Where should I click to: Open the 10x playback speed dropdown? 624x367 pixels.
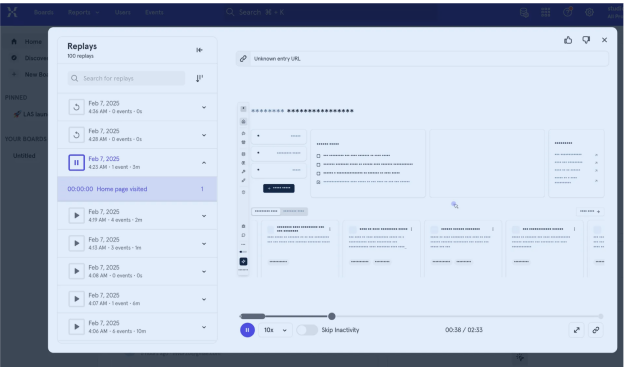(275, 330)
